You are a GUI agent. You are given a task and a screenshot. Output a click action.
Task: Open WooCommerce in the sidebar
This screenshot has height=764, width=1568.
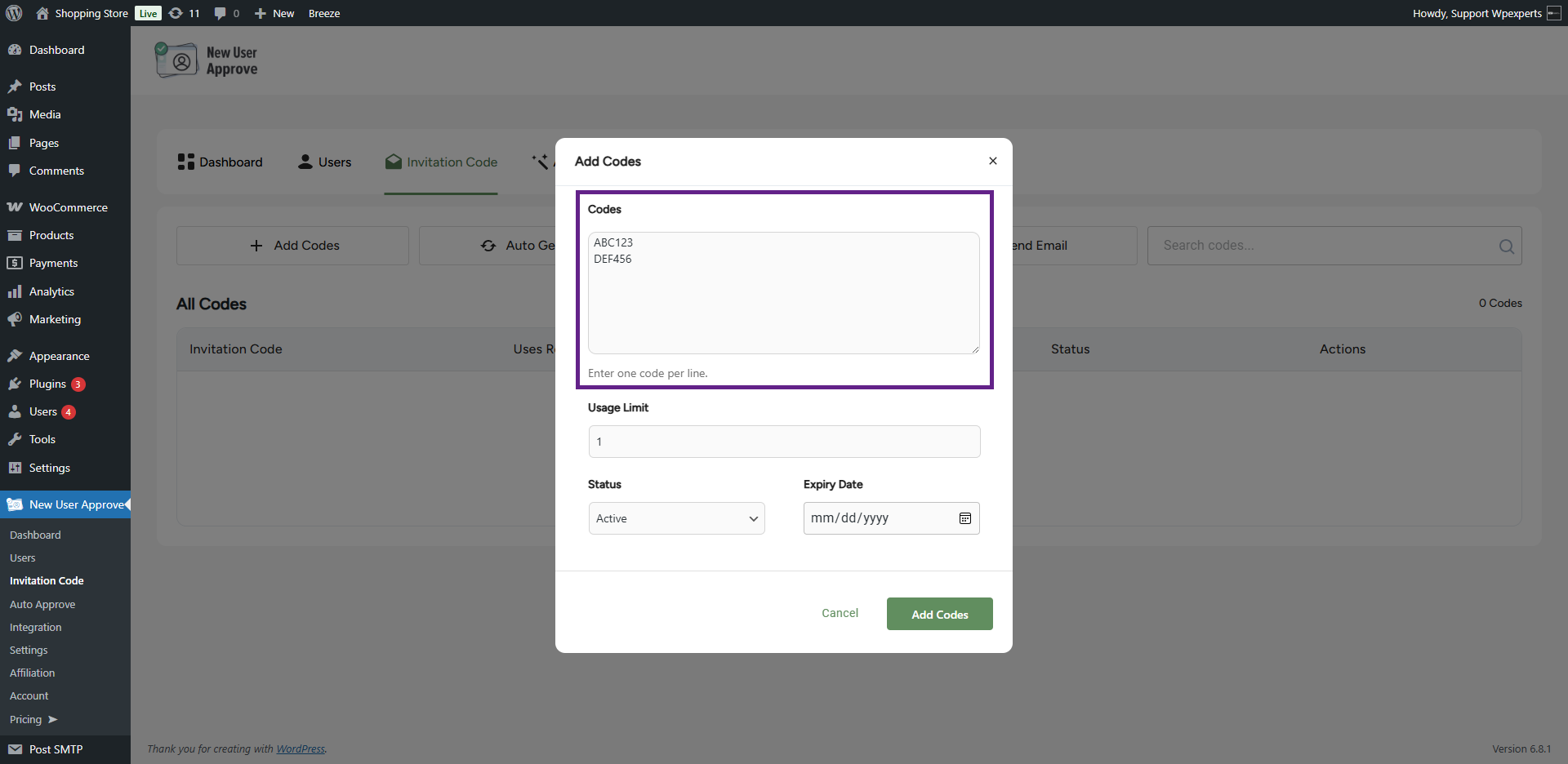(x=68, y=207)
